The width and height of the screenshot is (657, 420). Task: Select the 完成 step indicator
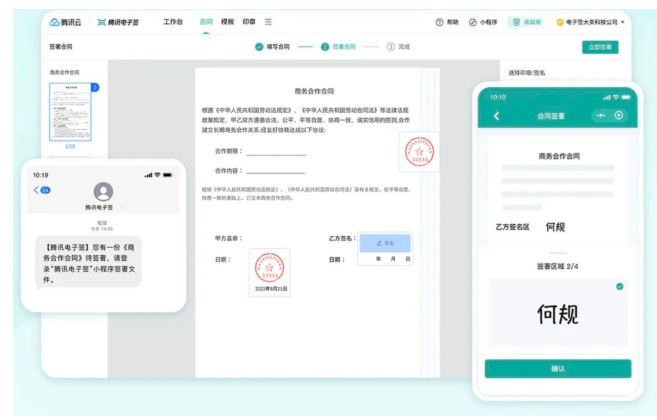coord(398,47)
